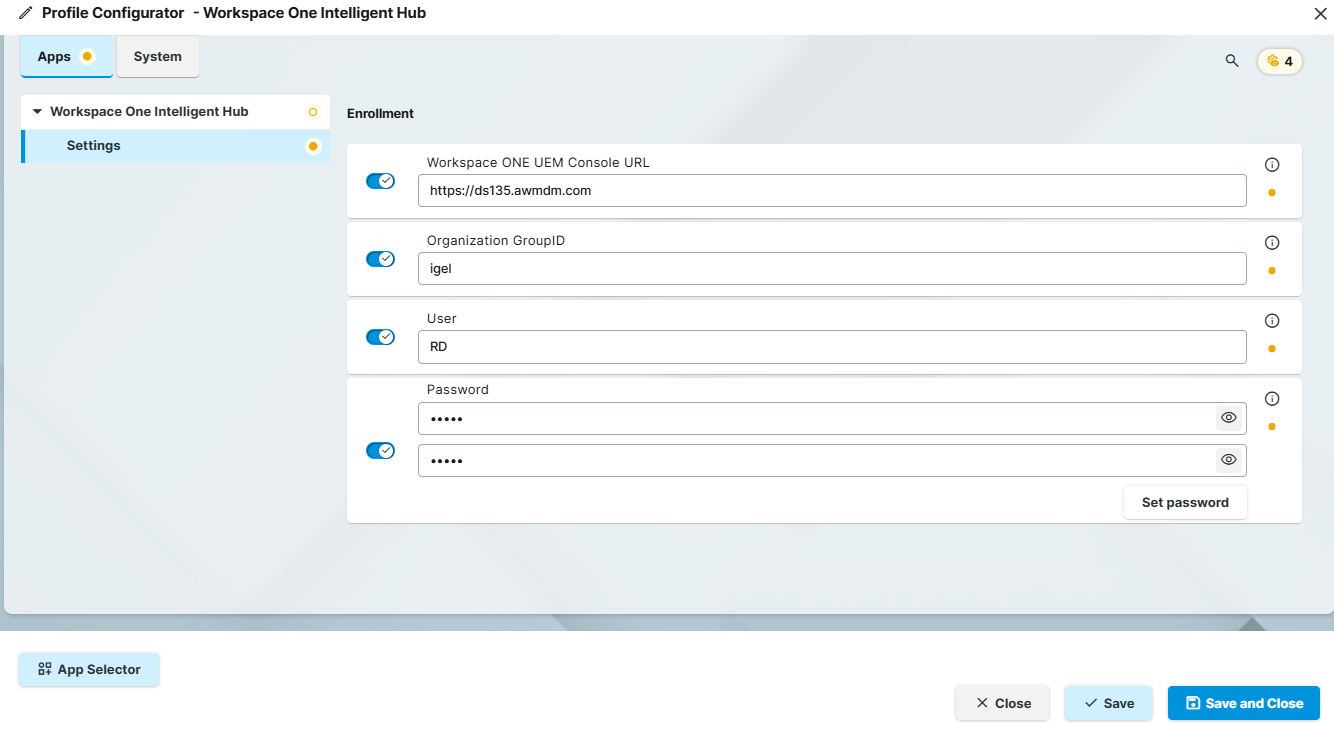Click the info icon next to Workspace ONE UEM Console URL
Viewport: 1334px width, 729px height.
[1272, 163]
